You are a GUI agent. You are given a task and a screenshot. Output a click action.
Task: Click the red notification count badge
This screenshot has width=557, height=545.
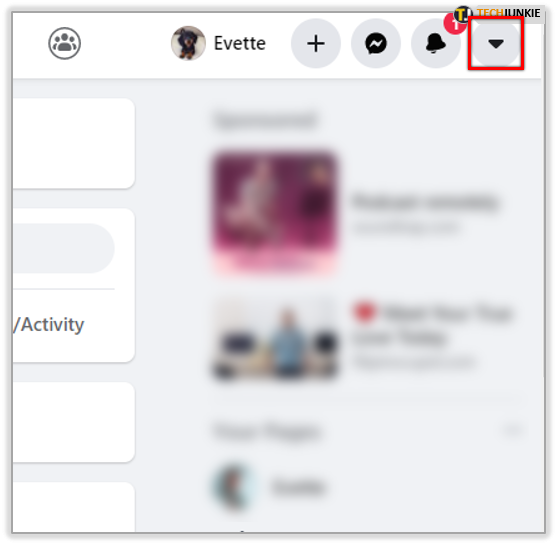click(455, 23)
